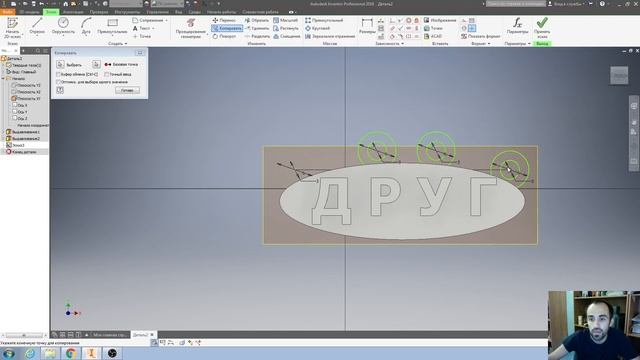This screenshot has height=360, width=640.
Task: Select the Удлинить extend tool
Action: coord(257,28)
